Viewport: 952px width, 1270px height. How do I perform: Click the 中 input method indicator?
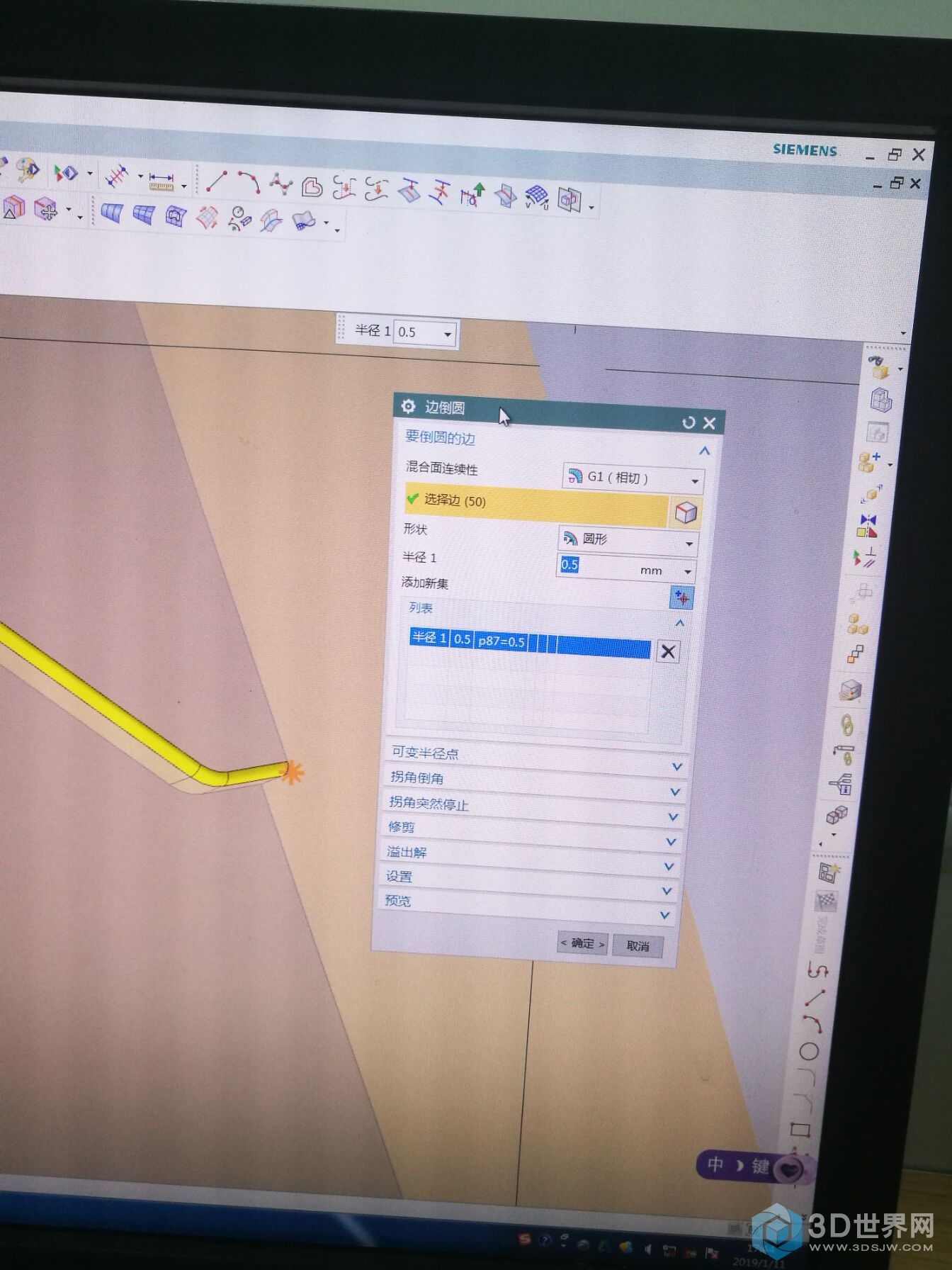[x=715, y=1164]
